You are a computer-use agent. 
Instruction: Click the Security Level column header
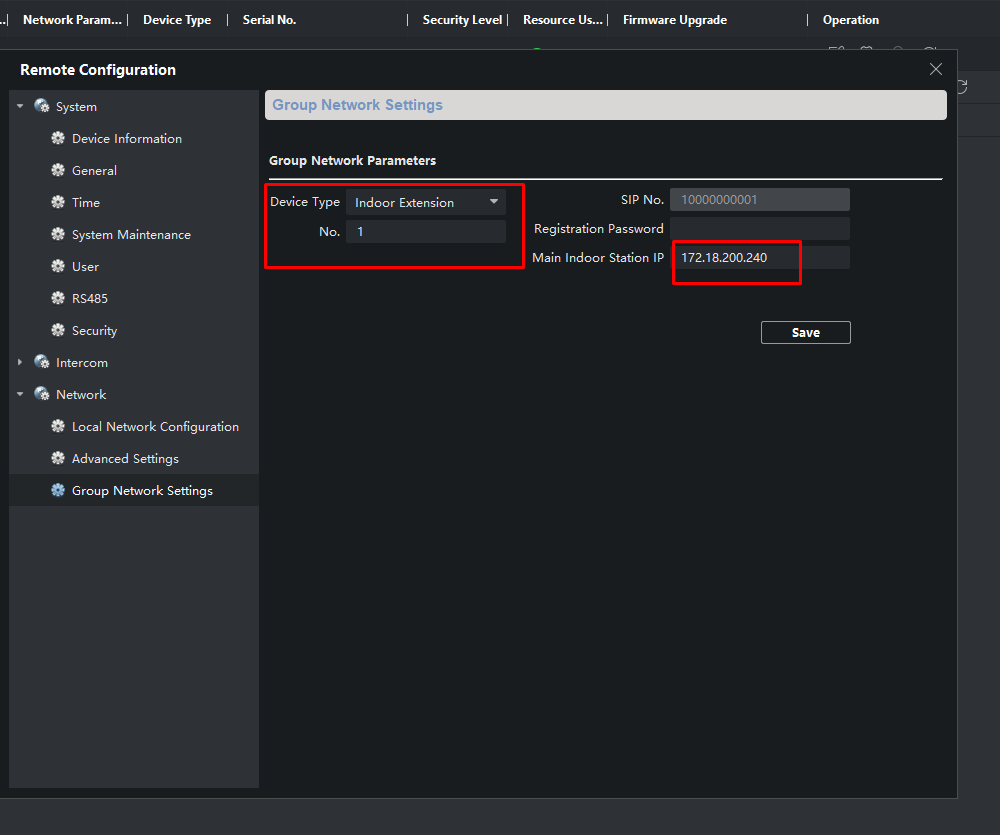click(x=462, y=20)
